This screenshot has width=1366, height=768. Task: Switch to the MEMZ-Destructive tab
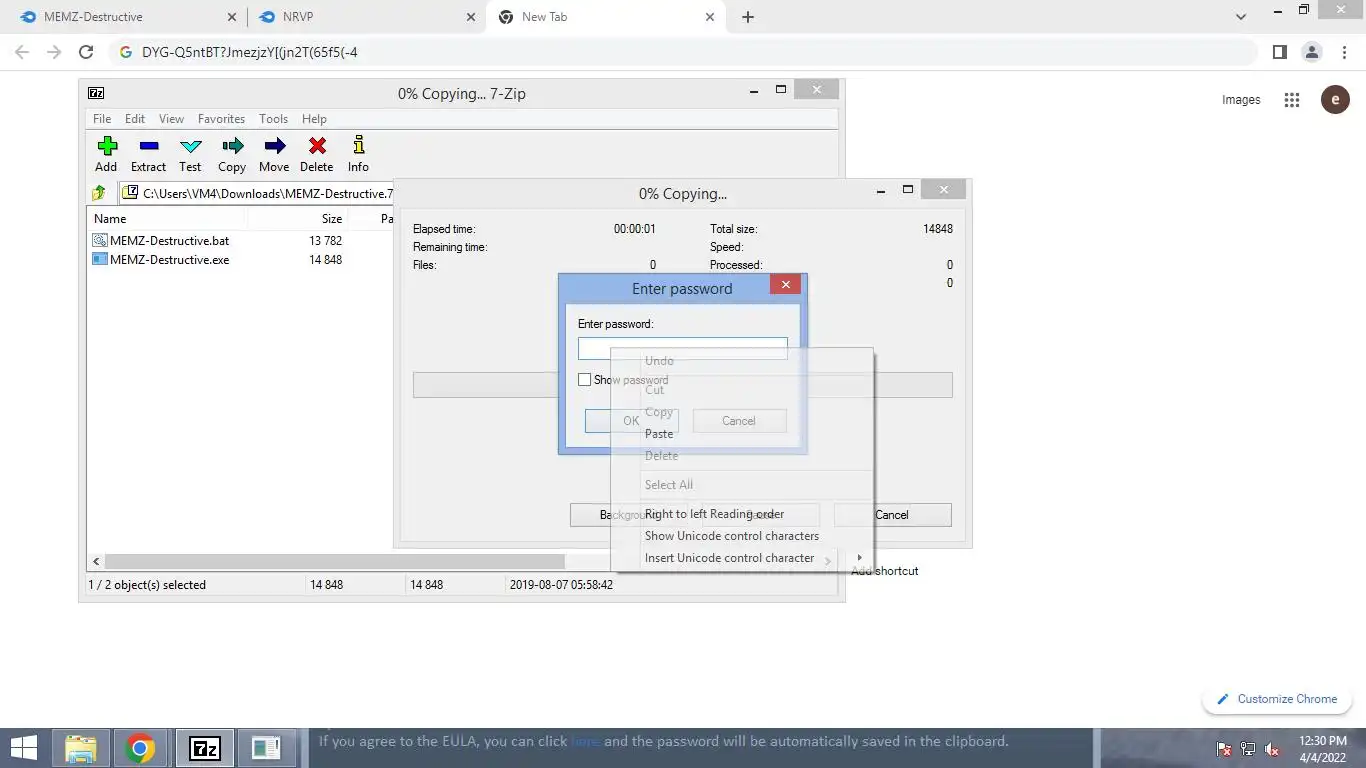click(122, 17)
